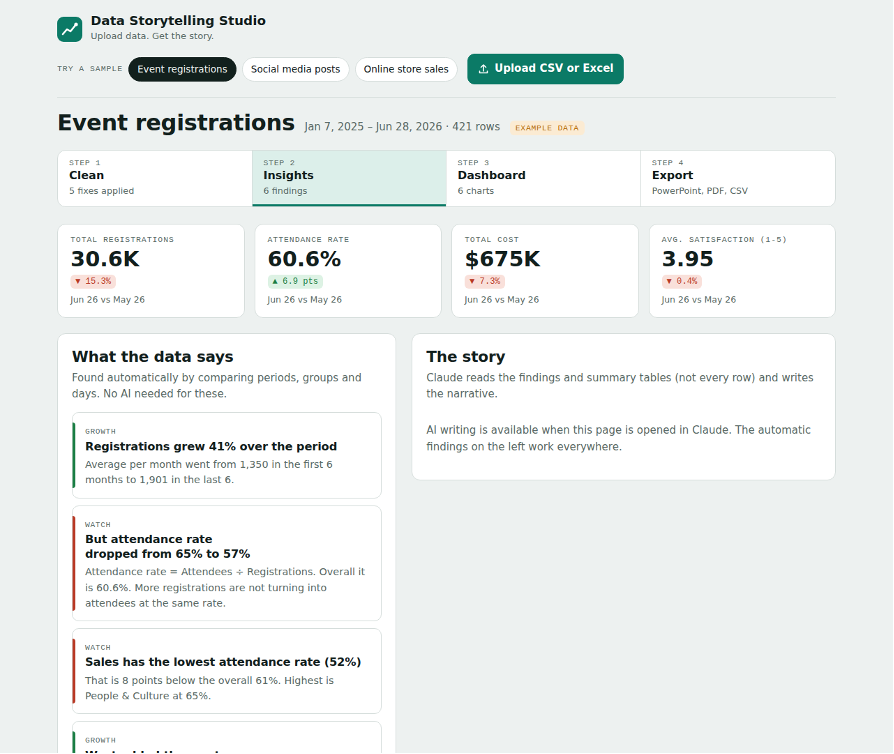This screenshot has width=894, height=754.
Task: Click the EXAMPLE DATA badge
Action: pos(547,128)
